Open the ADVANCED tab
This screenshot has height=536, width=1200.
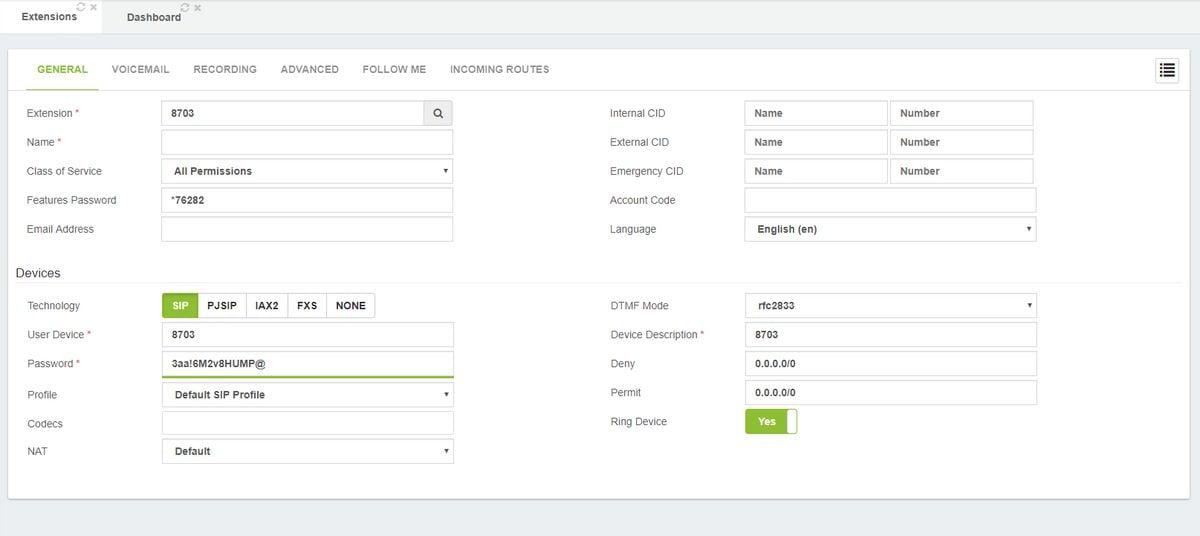[x=309, y=70]
